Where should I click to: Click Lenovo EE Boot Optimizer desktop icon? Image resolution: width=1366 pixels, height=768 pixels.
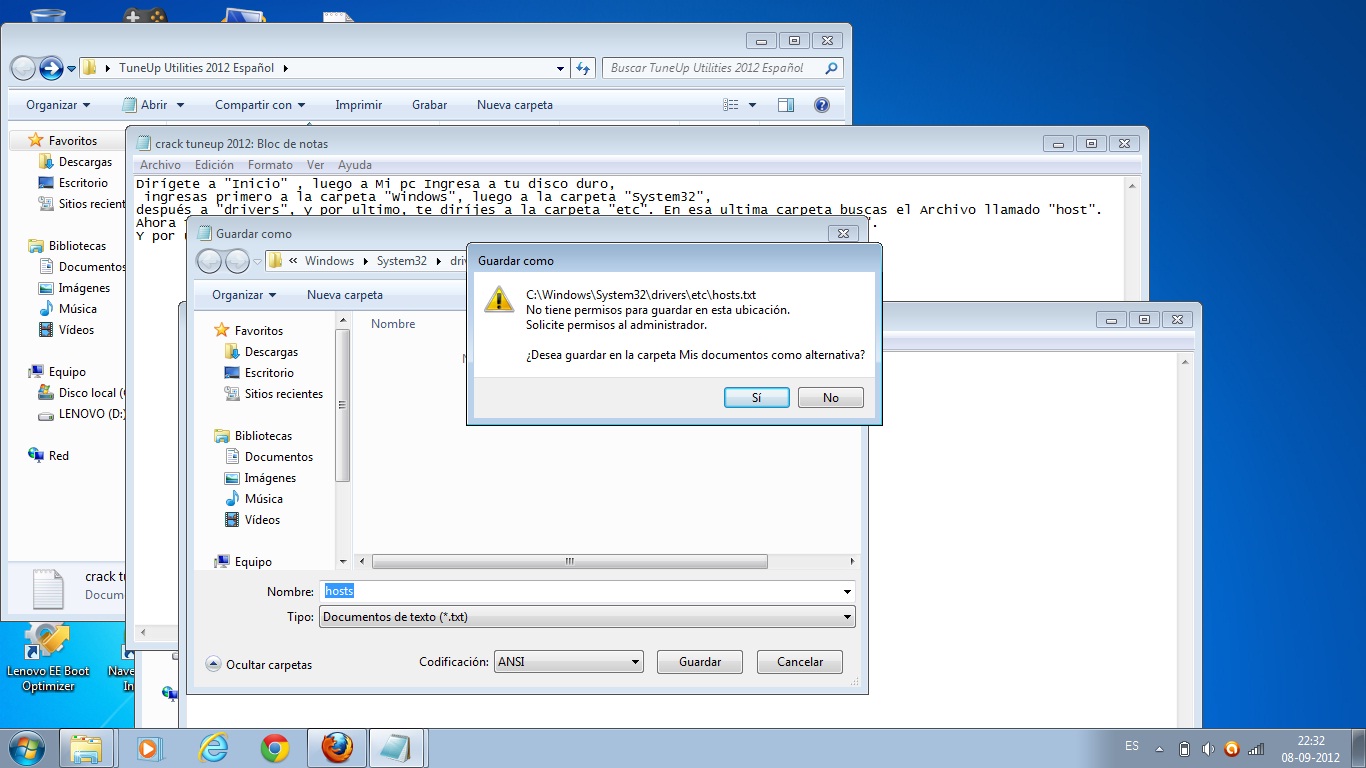coord(47,658)
